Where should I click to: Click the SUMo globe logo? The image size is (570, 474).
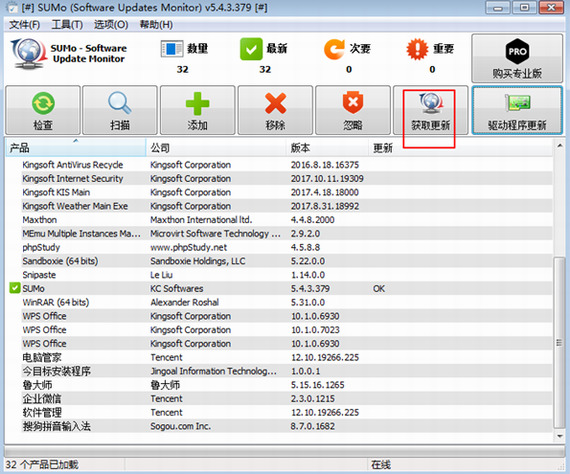coord(29,54)
